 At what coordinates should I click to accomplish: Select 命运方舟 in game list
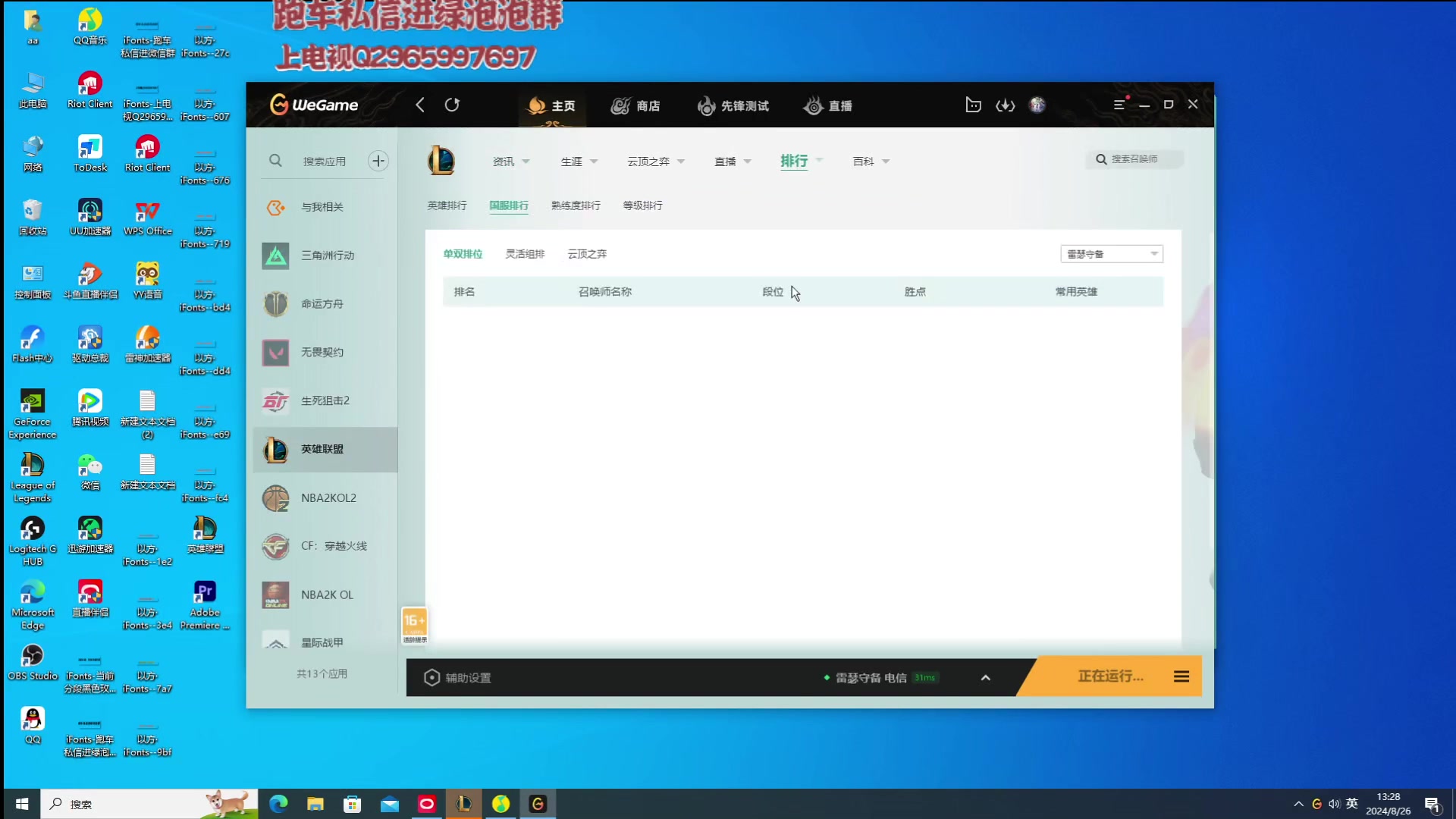click(325, 304)
